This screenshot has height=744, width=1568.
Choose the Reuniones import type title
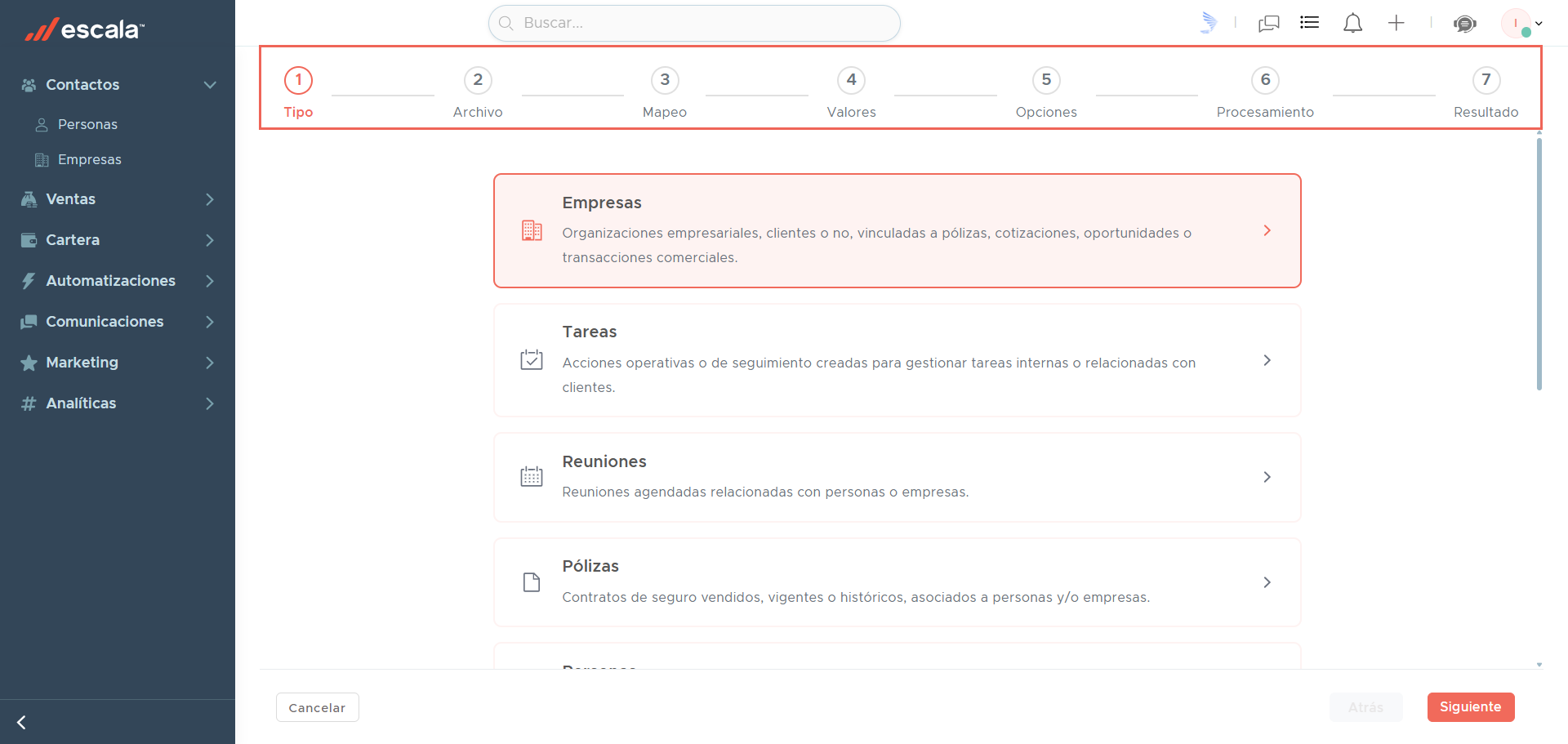pos(604,461)
